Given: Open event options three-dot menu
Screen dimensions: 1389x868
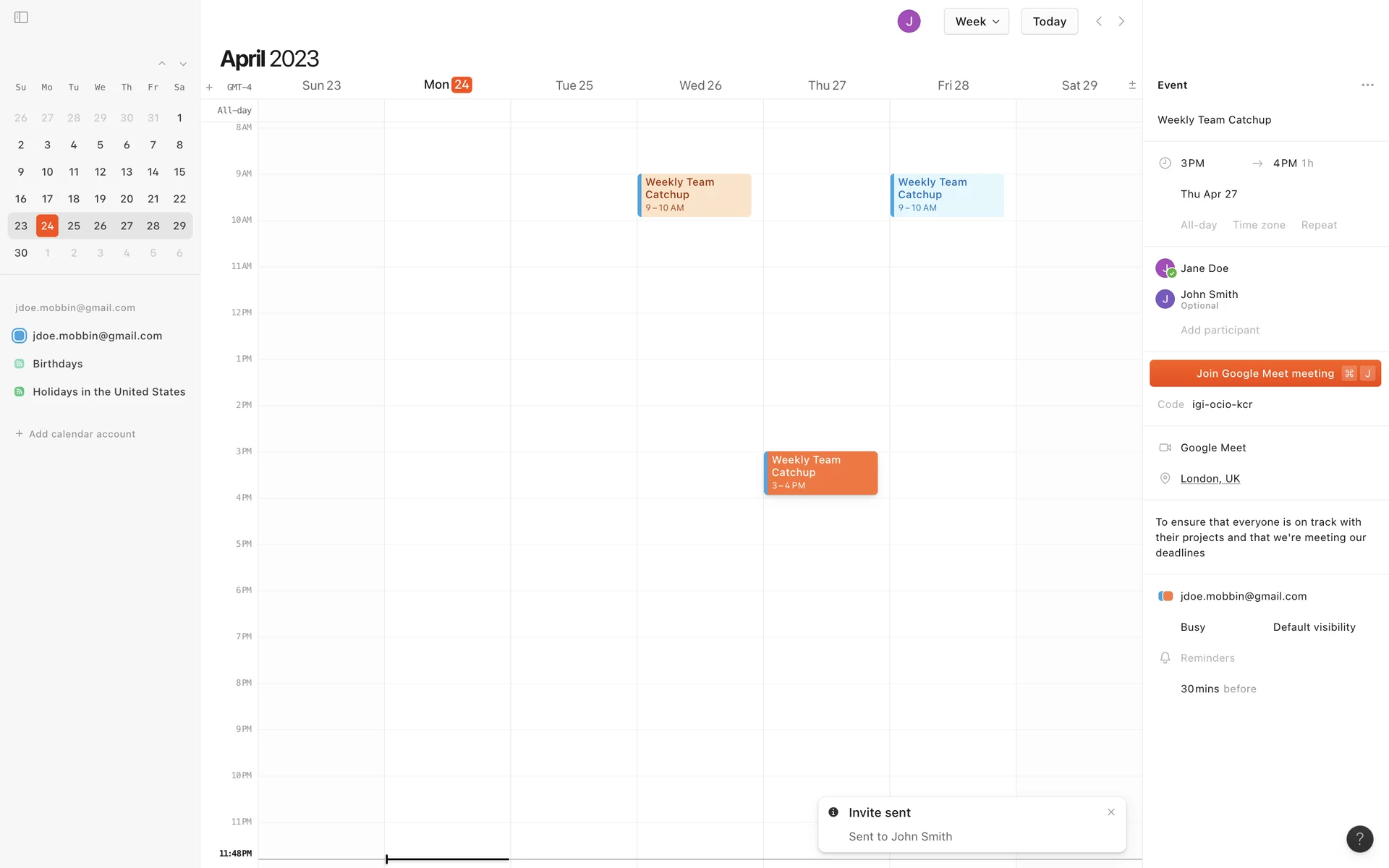Looking at the screenshot, I should (x=1367, y=85).
